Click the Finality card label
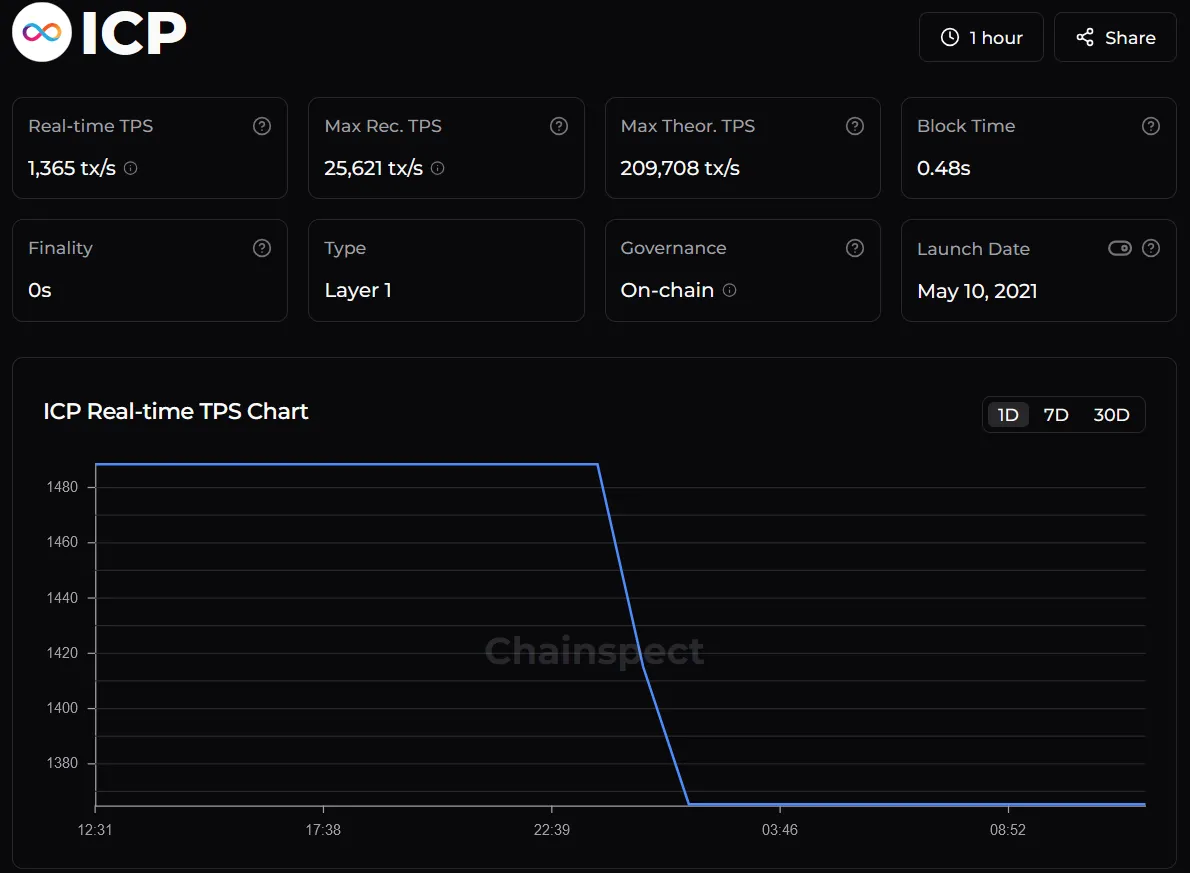The image size is (1190, 873). click(x=60, y=248)
